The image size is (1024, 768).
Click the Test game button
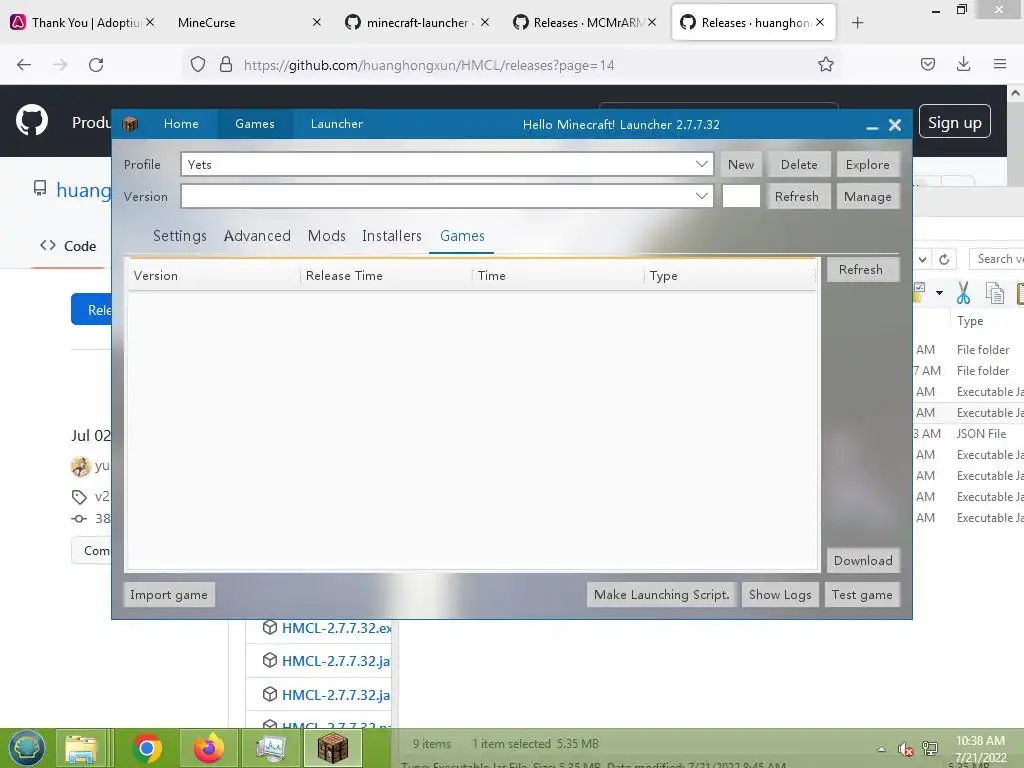862,595
